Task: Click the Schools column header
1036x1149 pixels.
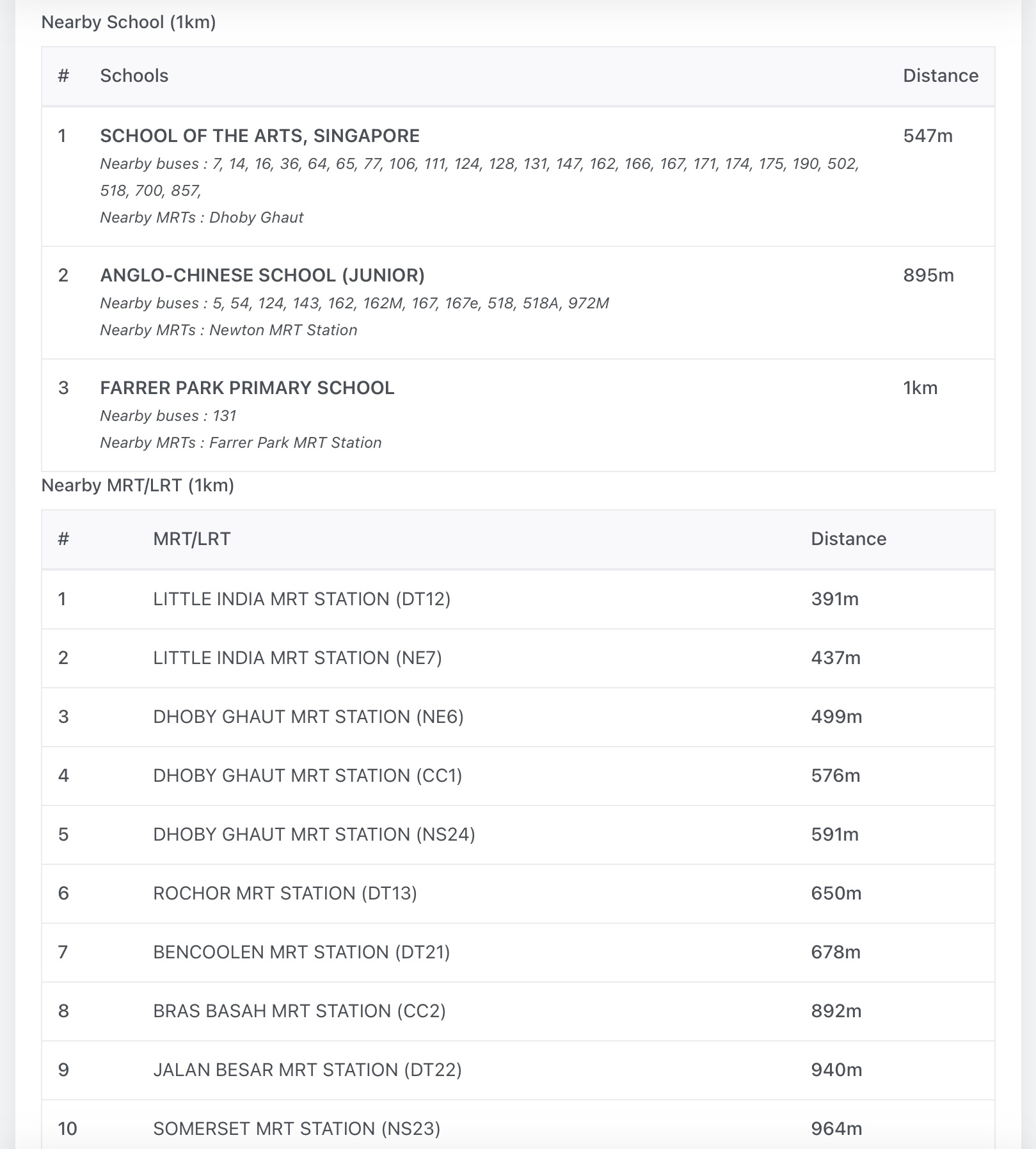Action: pos(134,75)
